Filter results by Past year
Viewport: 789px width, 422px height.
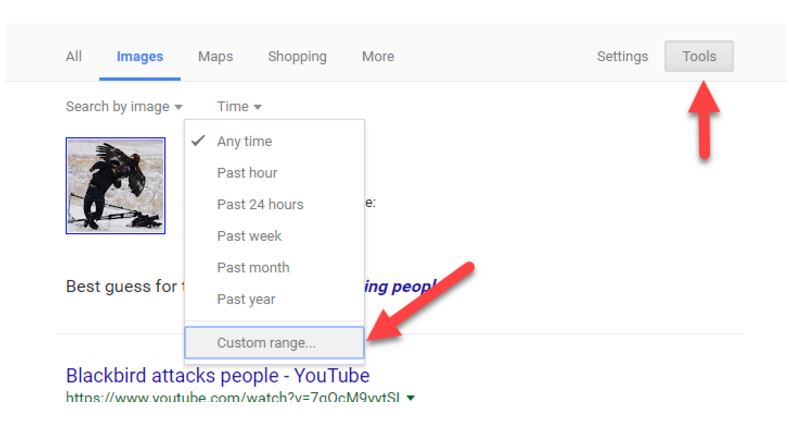click(246, 299)
